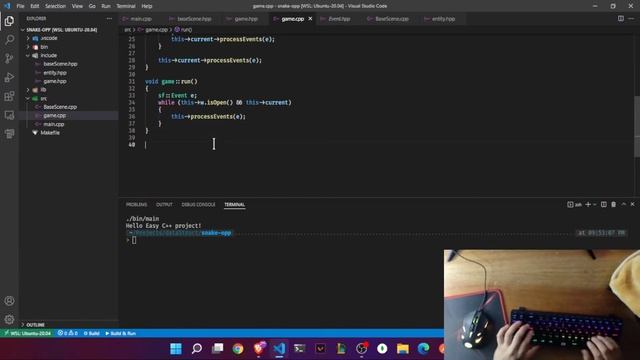This screenshot has width=640, height=360.
Task: Open errors and warnings status item
Action: [x=67, y=333]
